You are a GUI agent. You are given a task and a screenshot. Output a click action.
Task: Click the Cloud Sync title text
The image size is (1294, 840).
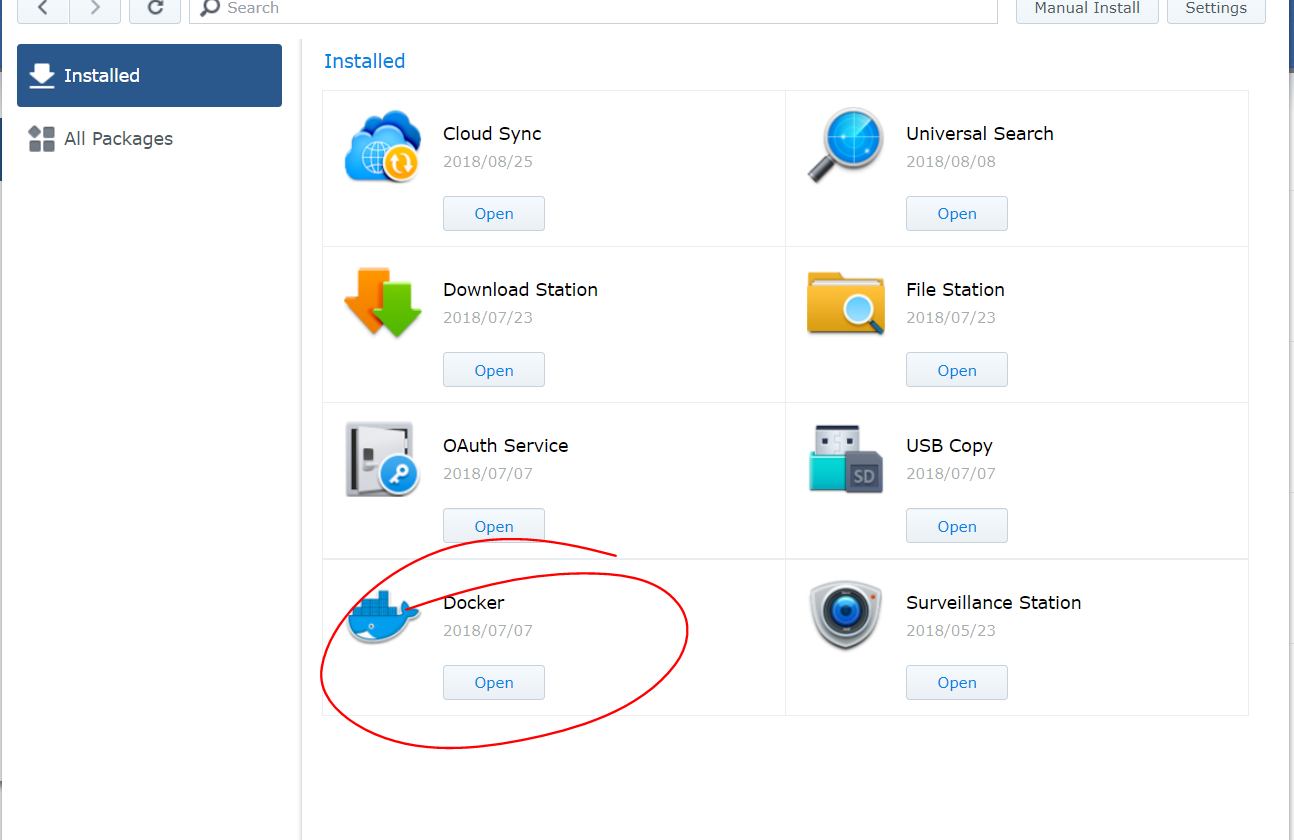point(492,134)
